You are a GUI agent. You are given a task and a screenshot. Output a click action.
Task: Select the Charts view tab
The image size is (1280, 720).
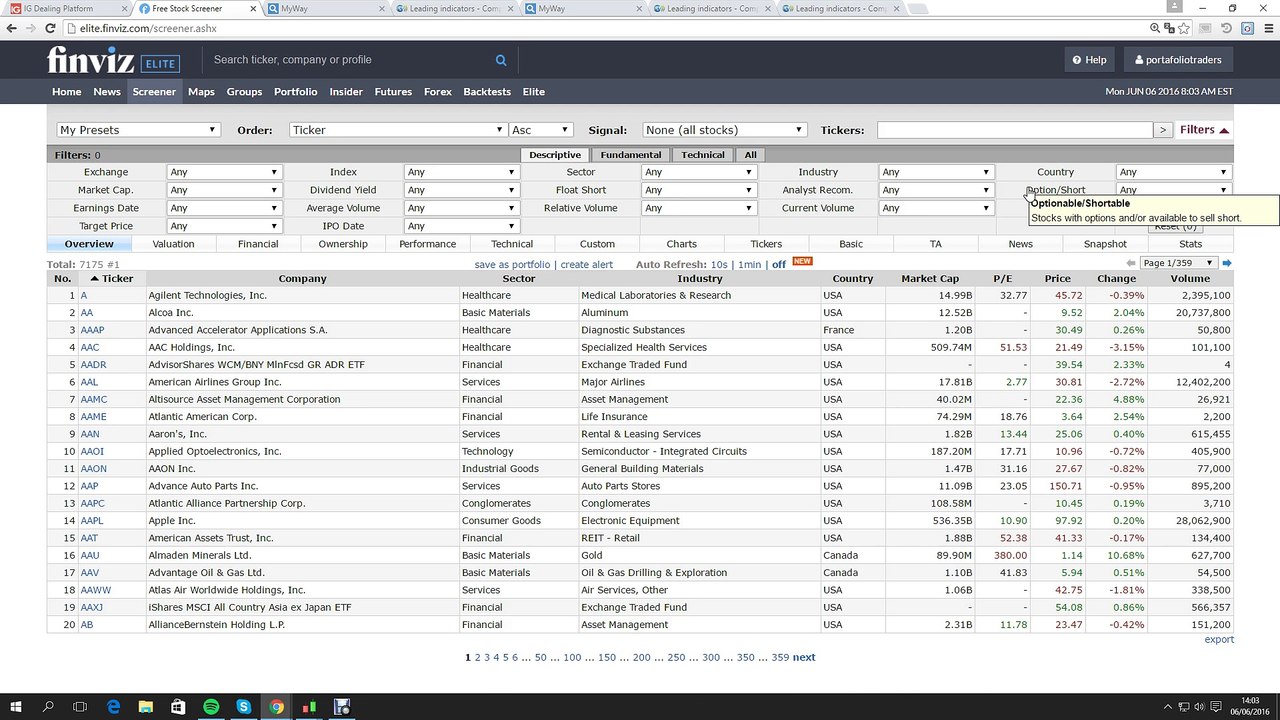[682, 244]
